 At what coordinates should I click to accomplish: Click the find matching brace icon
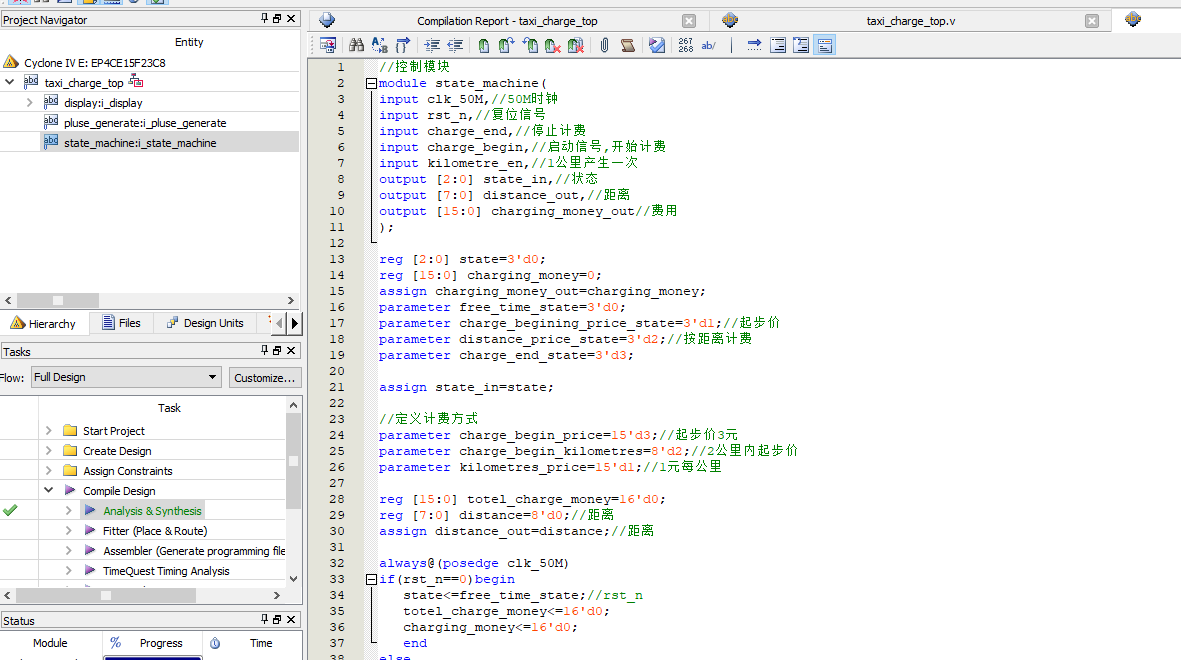[403, 45]
